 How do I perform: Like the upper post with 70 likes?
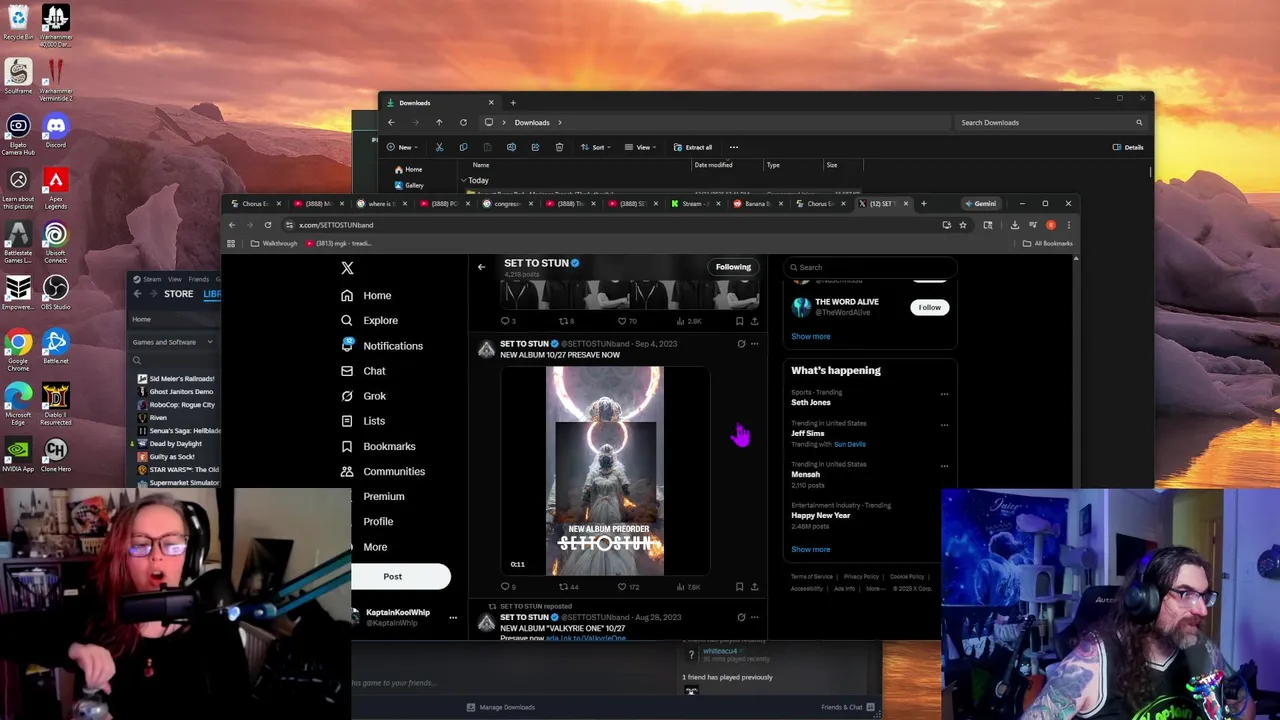(x=626, y=321)
